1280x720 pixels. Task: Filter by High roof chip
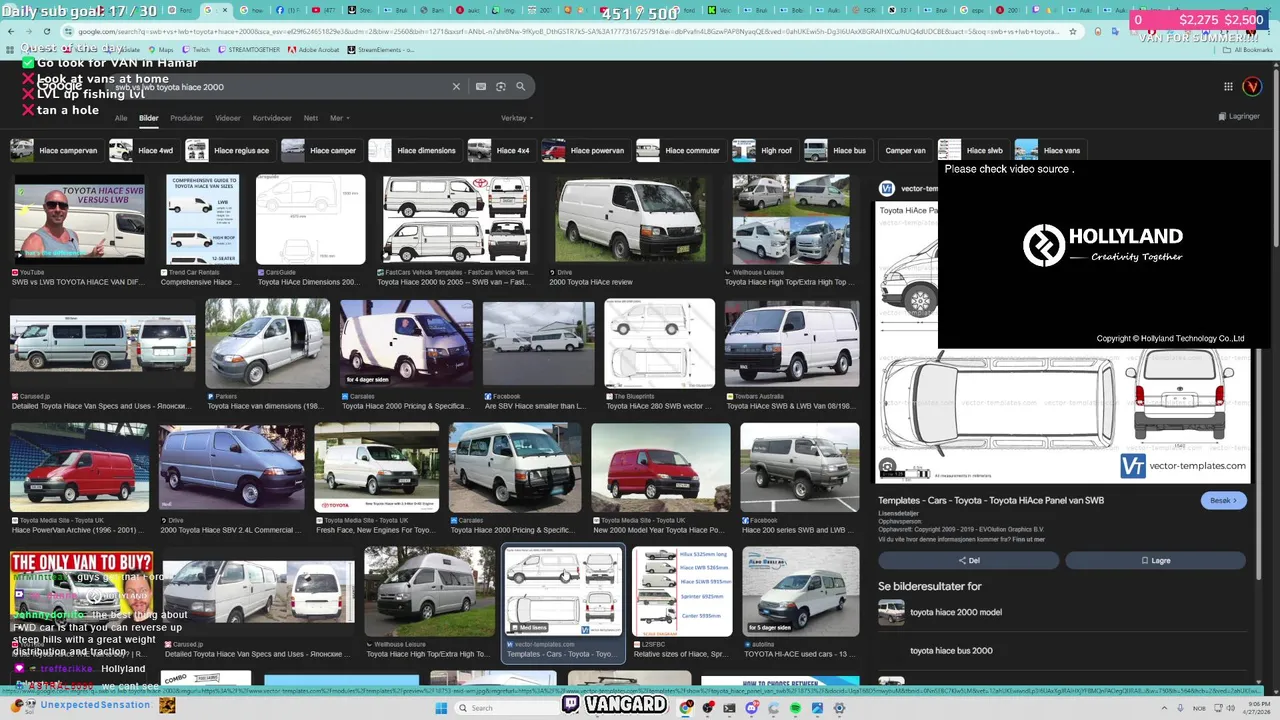coord(763,151)
